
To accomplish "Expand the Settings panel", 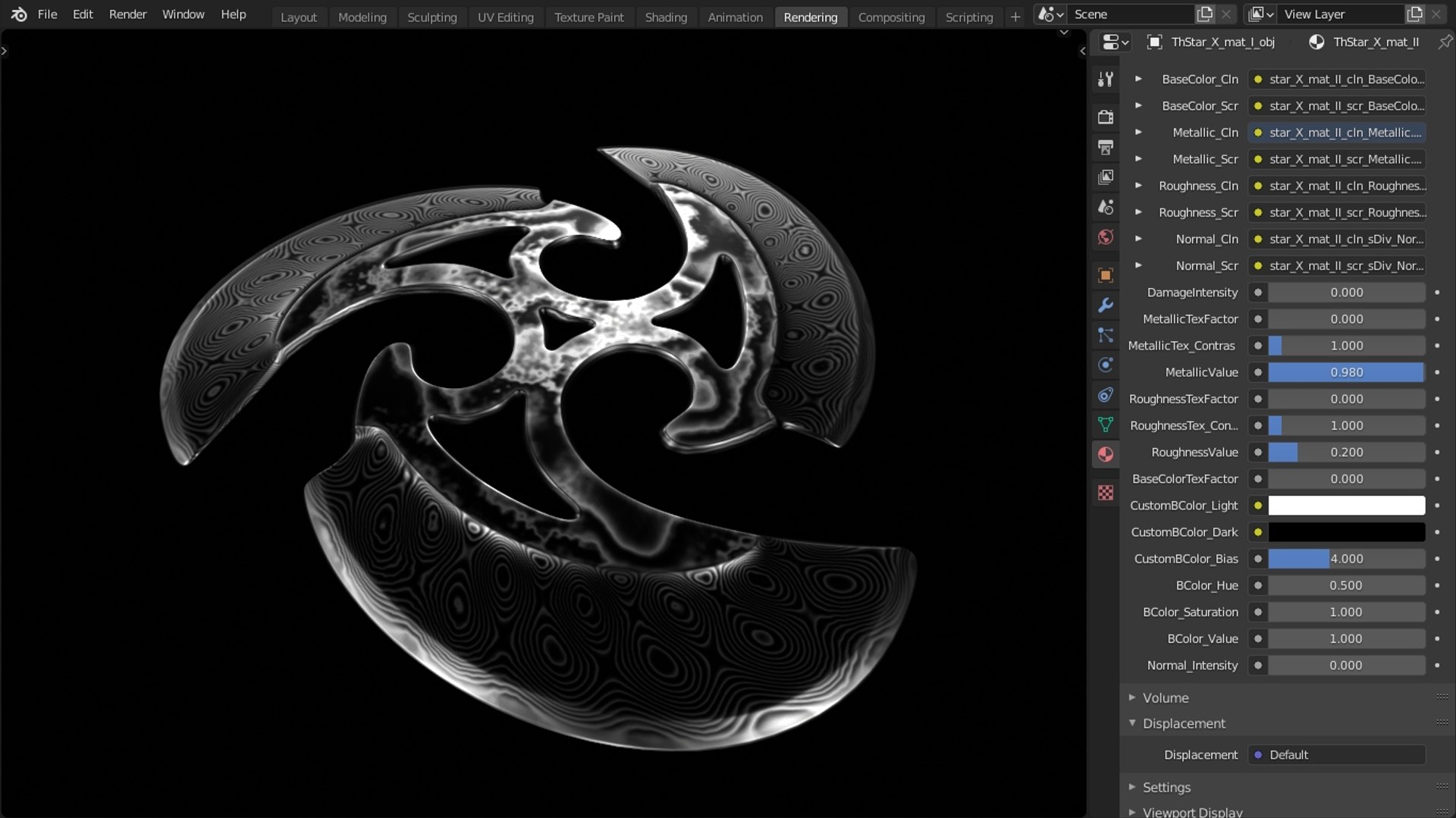I will (1132, 787).
